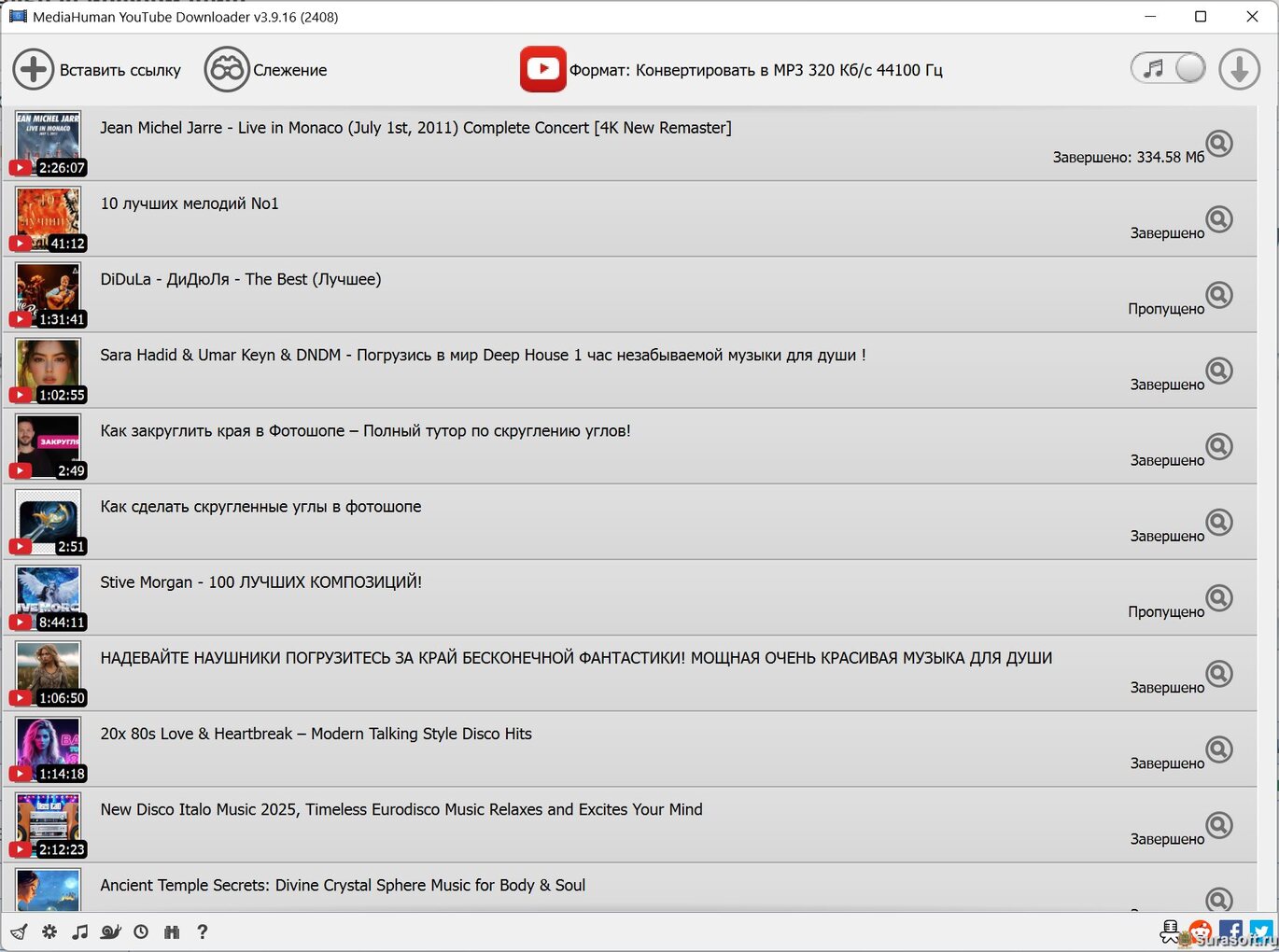Click the DiDuLa guitarist thumbnail

(x=49, y=295)
